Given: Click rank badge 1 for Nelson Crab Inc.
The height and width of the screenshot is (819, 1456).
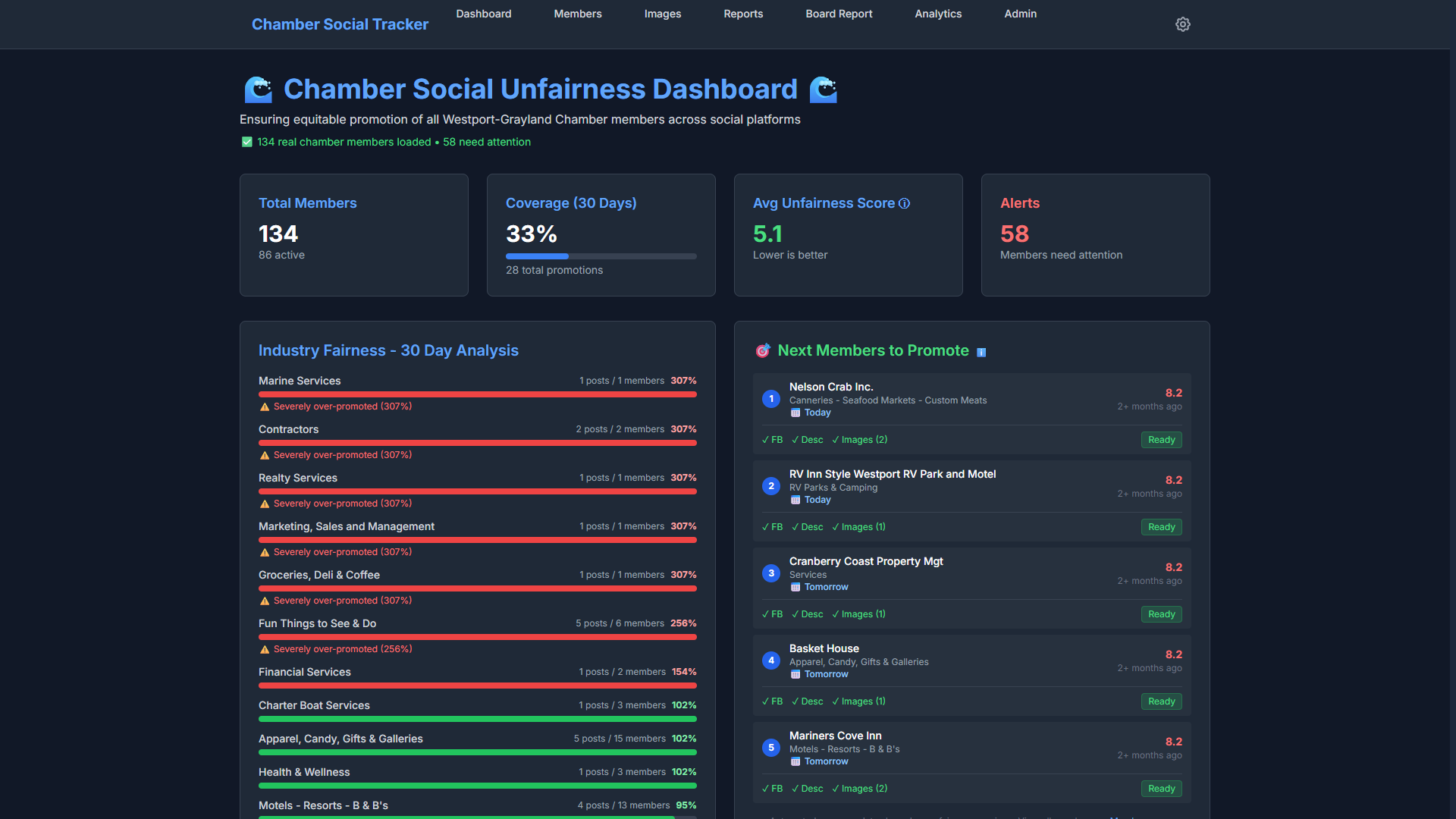Looking at the screenshot, I should (771, 399).
